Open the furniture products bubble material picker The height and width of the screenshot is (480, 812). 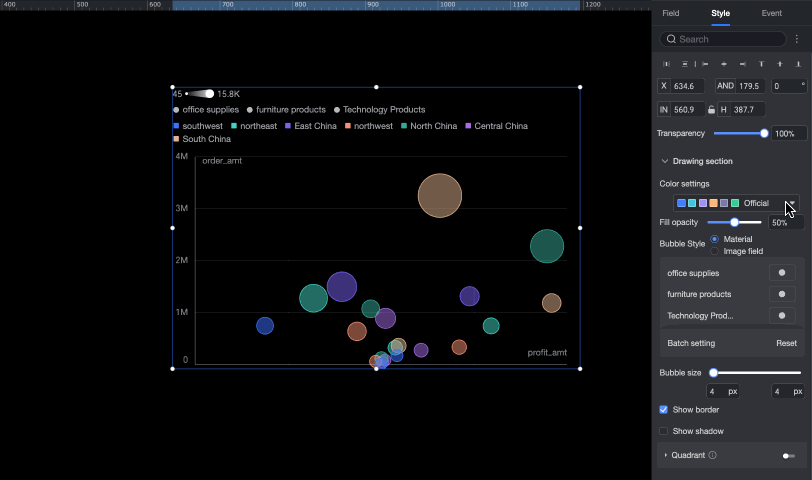coord(782,294)
